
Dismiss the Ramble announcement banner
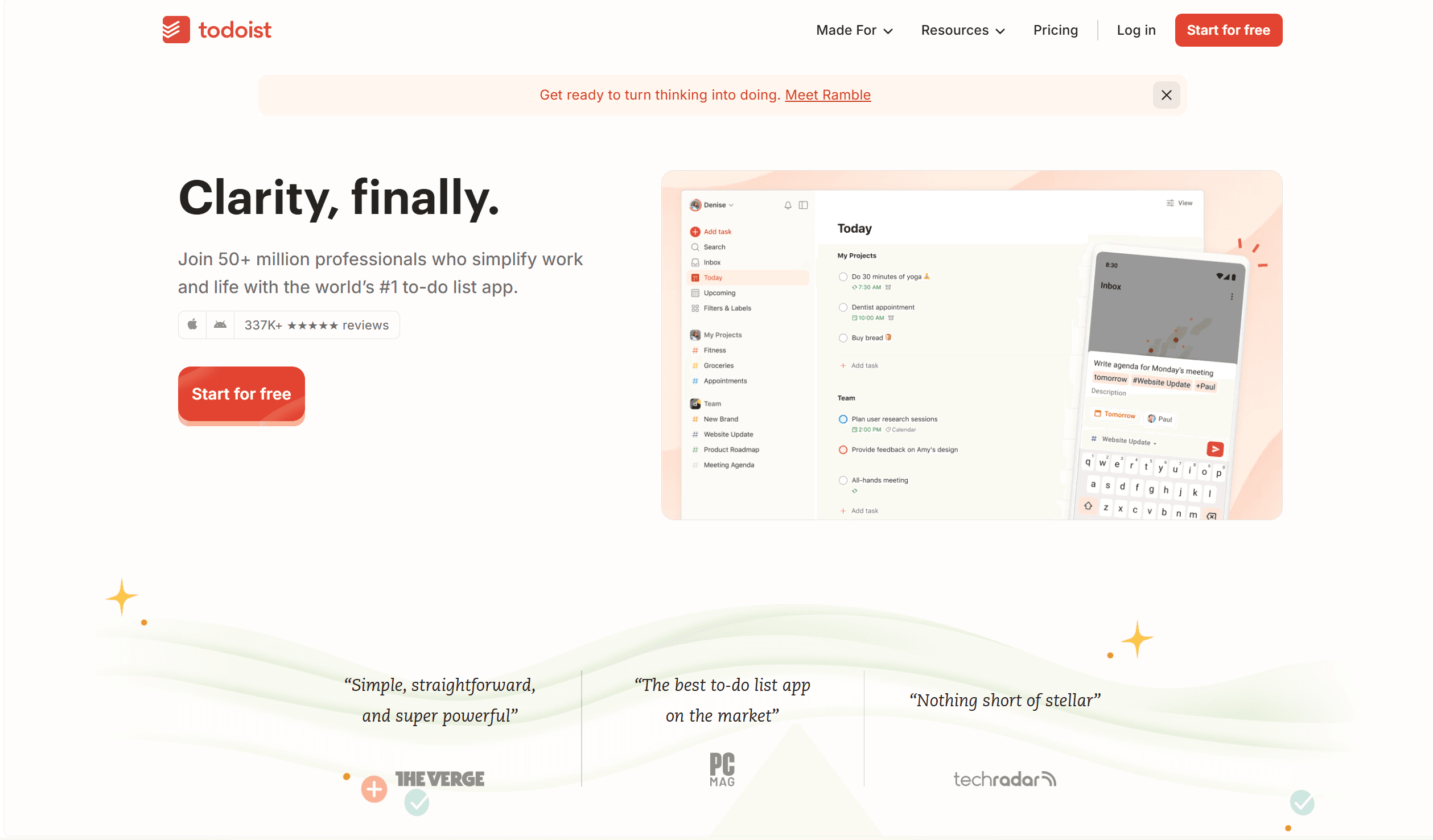1166,95
